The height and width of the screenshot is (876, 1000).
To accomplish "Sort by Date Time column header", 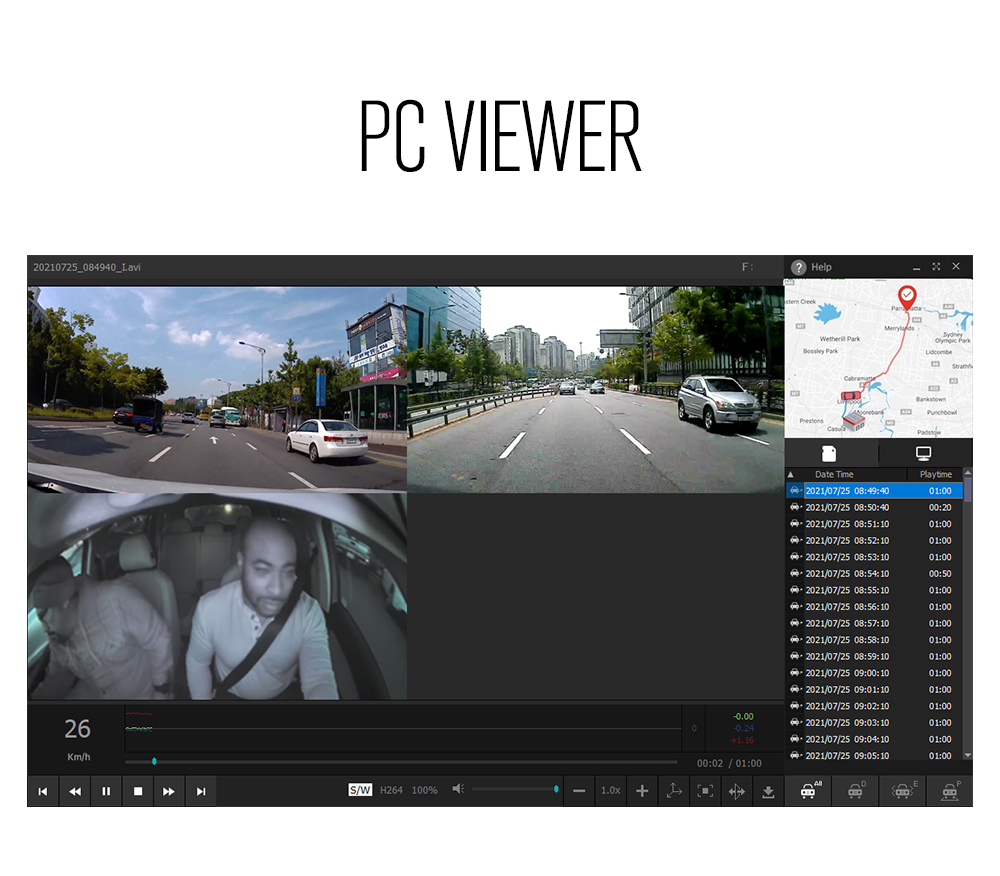I will pos(834,474).
